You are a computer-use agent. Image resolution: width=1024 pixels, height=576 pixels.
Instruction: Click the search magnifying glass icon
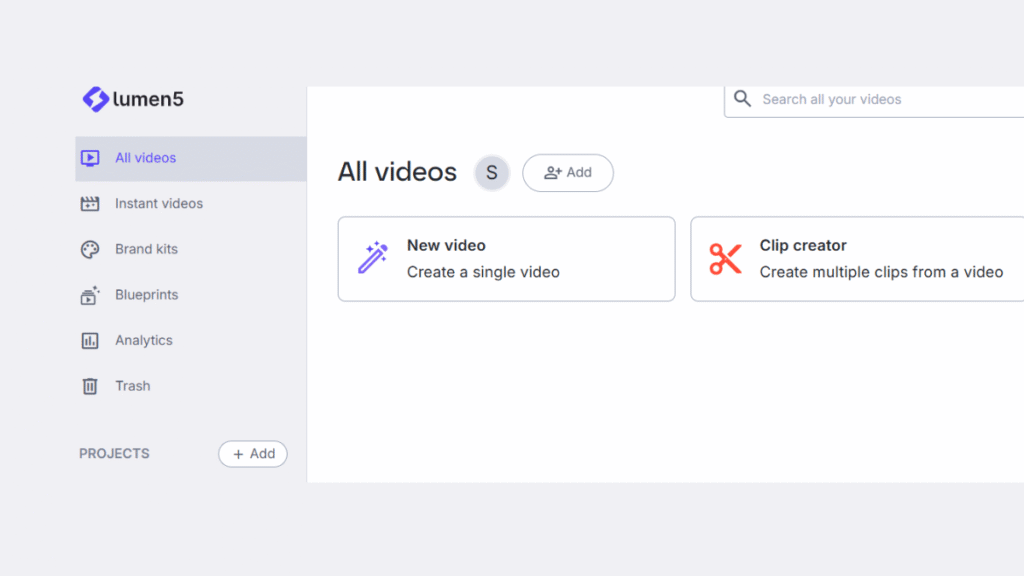742,99
